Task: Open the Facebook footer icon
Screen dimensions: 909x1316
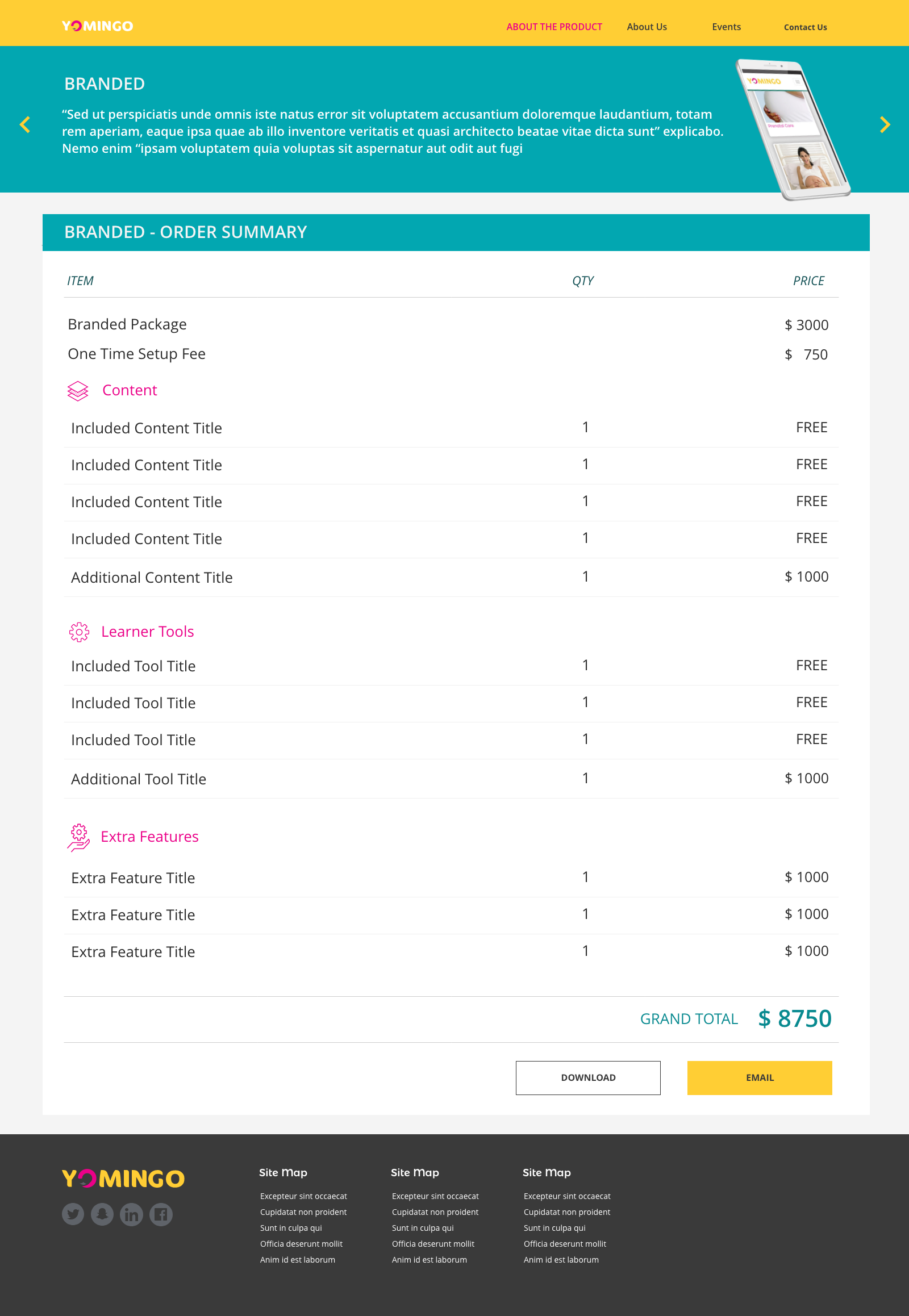Action: 161,1214
